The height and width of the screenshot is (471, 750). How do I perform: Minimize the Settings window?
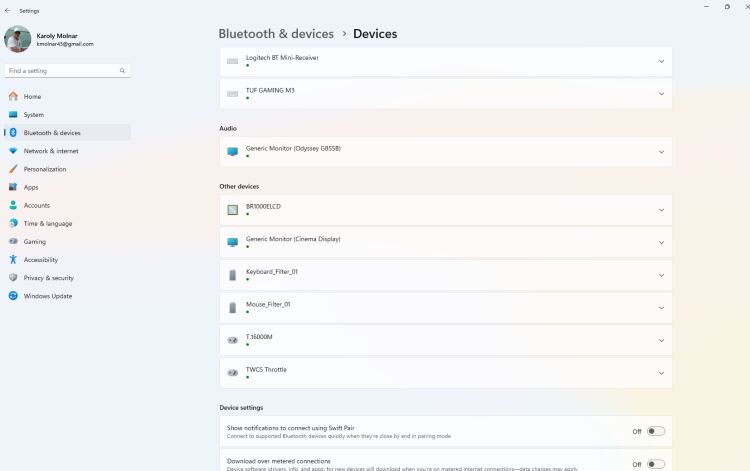(706, 7)
